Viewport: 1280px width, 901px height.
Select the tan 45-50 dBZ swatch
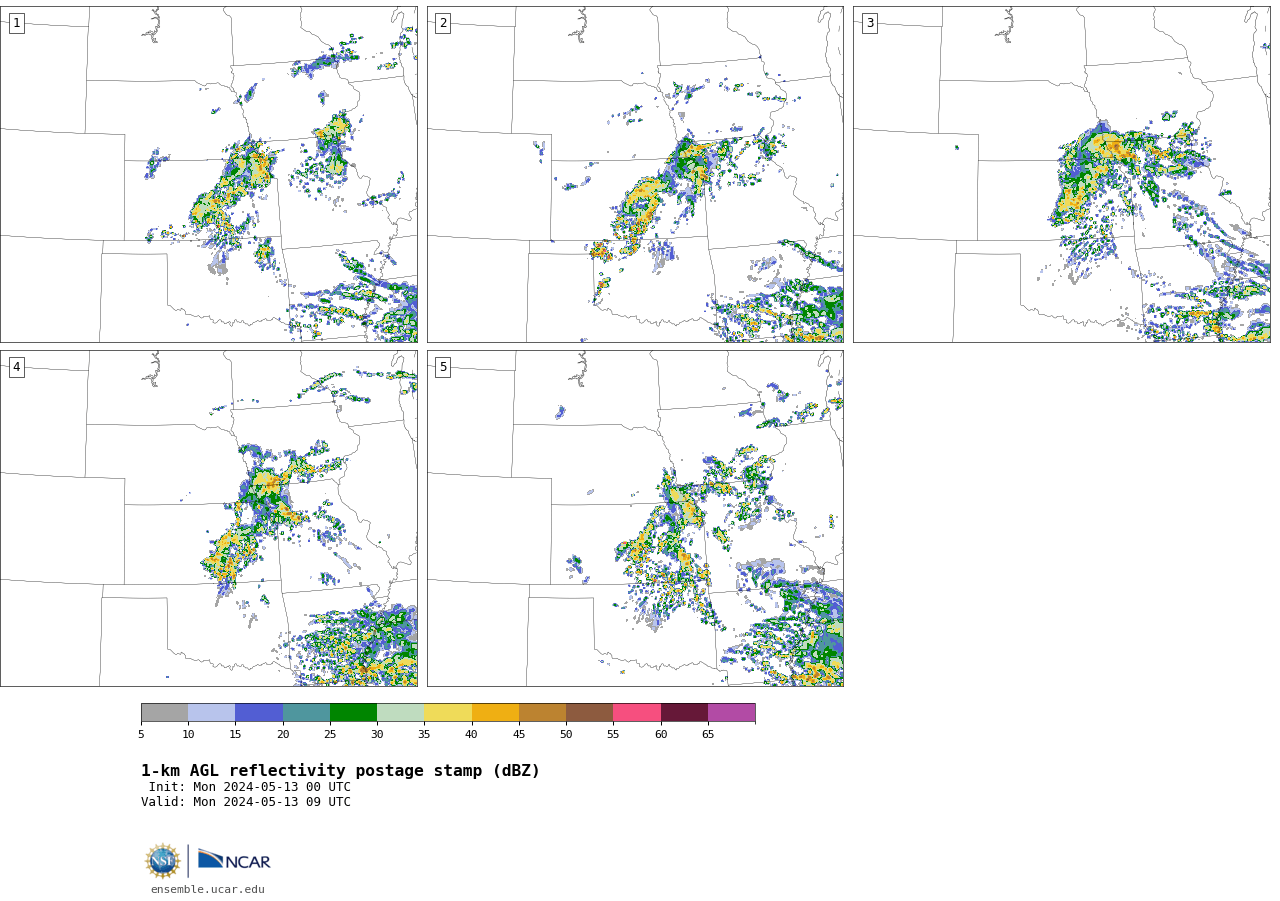[x=543, y=713]
